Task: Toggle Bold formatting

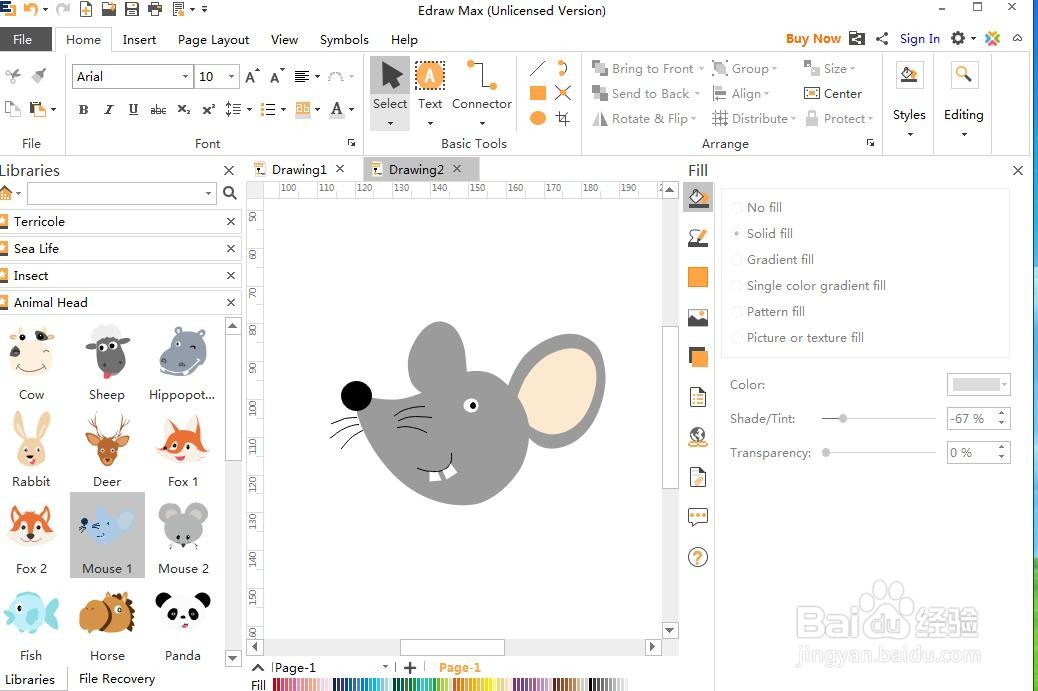Action: point(83,109)
